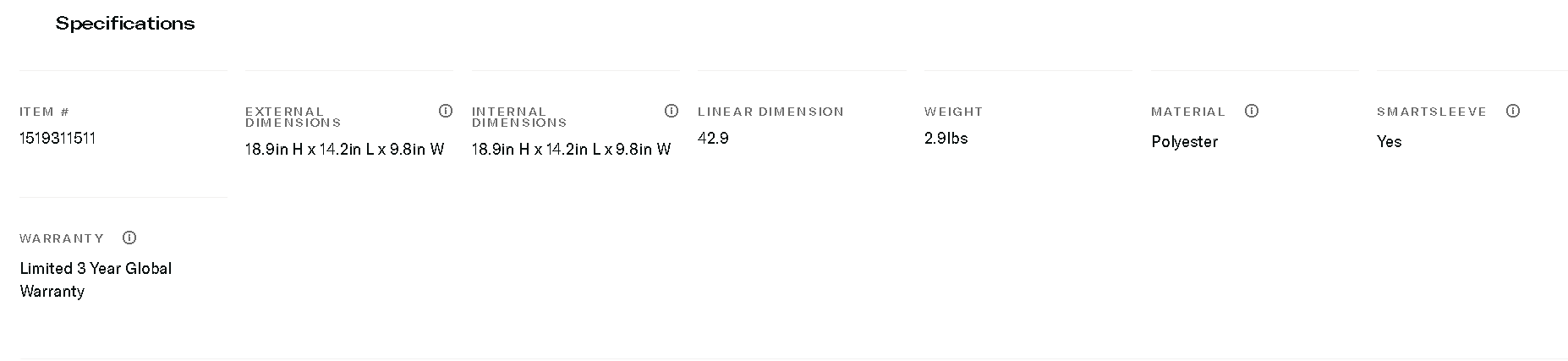The image size is (1568, 361).
Task: Click the internal dimensions value text
Action: coord(571,150)
